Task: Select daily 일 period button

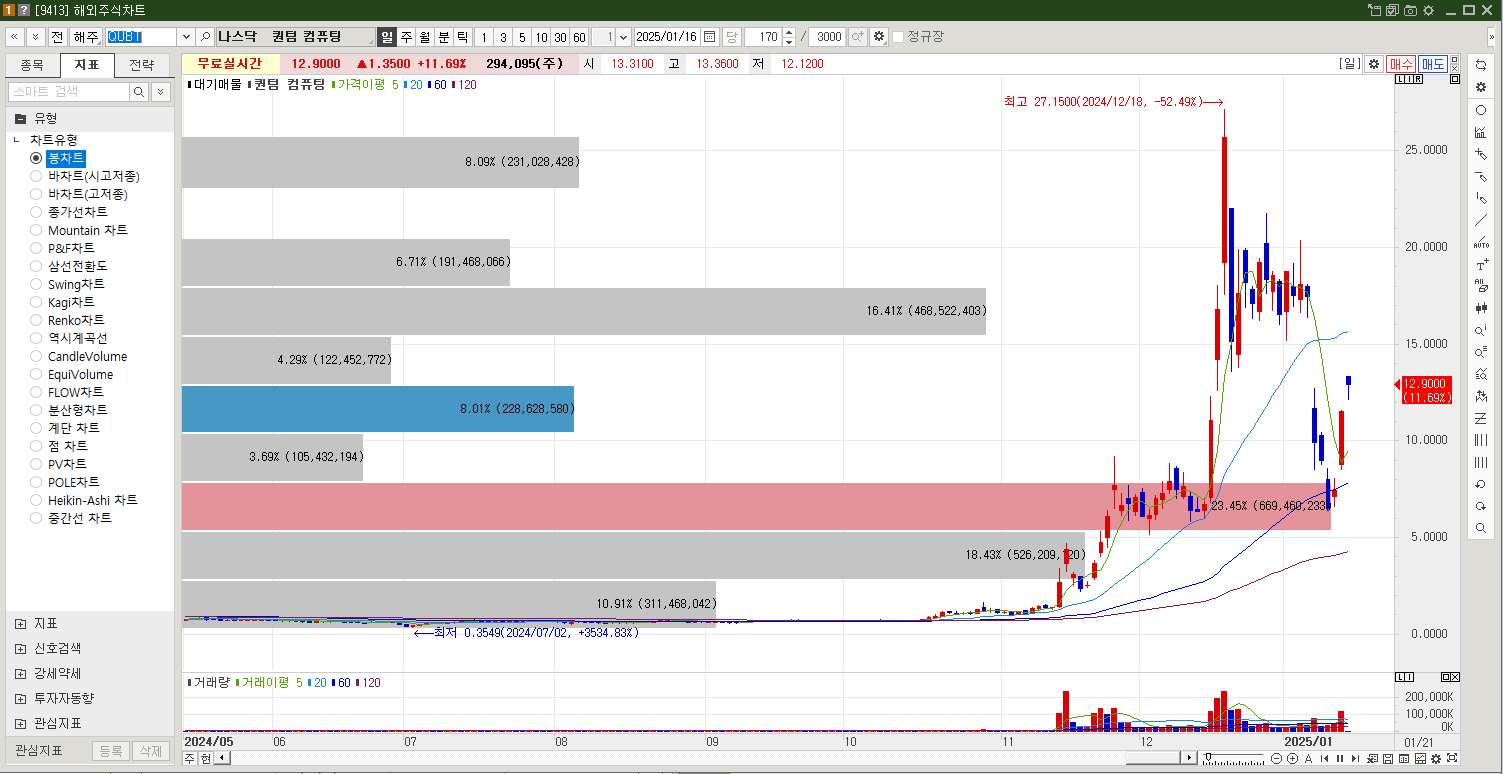Action: (x=387, y=37)
